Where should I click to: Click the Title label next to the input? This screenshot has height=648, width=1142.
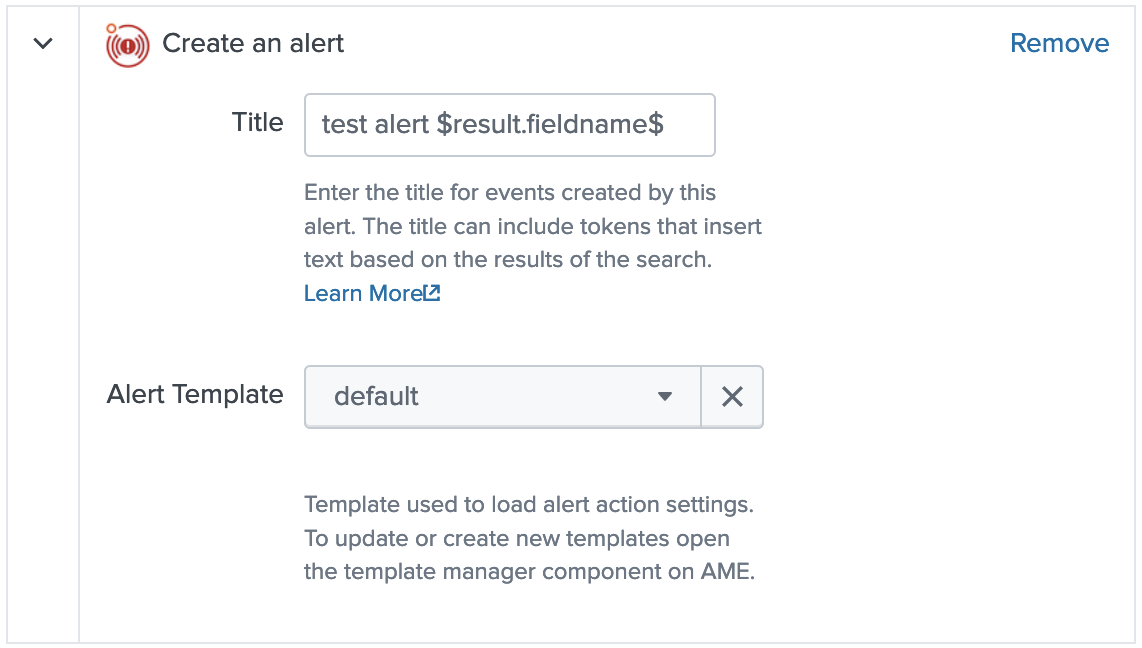(257, 123)
